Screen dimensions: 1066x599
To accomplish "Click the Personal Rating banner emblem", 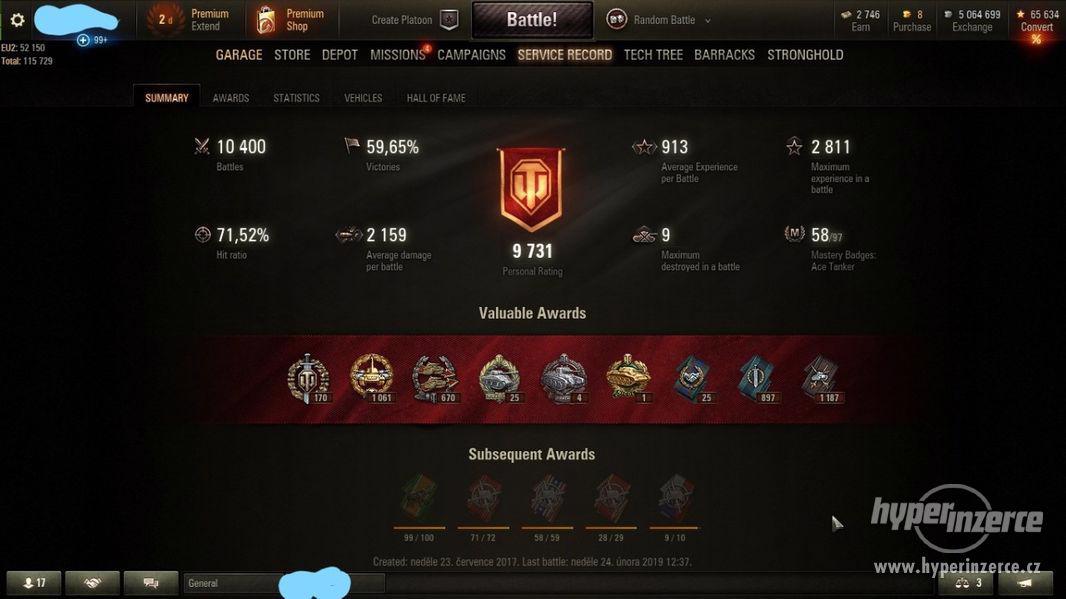I will [532, 190].
